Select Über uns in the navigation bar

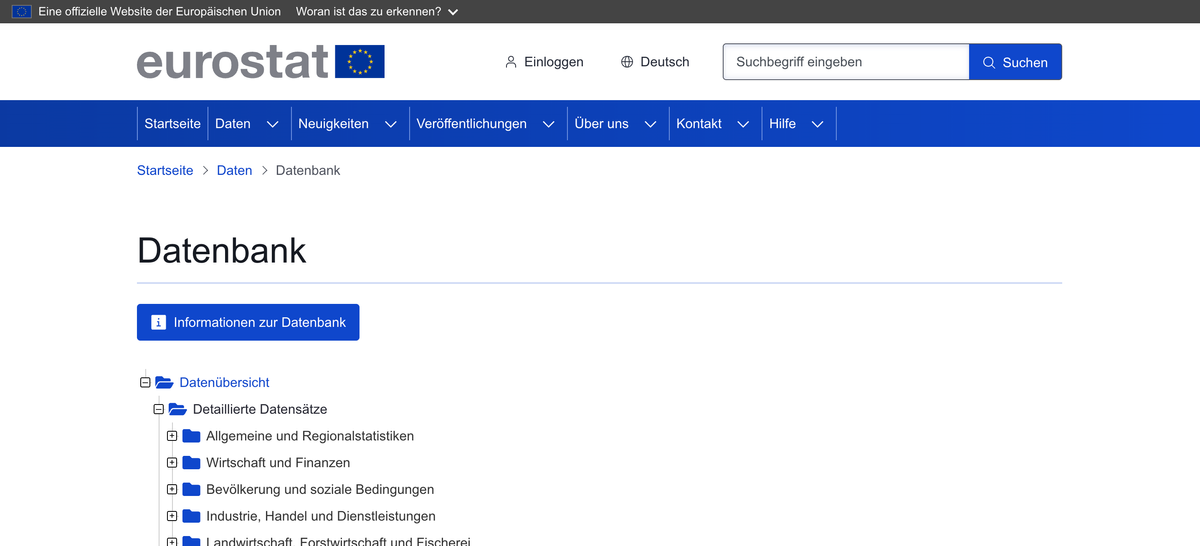(x=602, y=124)
